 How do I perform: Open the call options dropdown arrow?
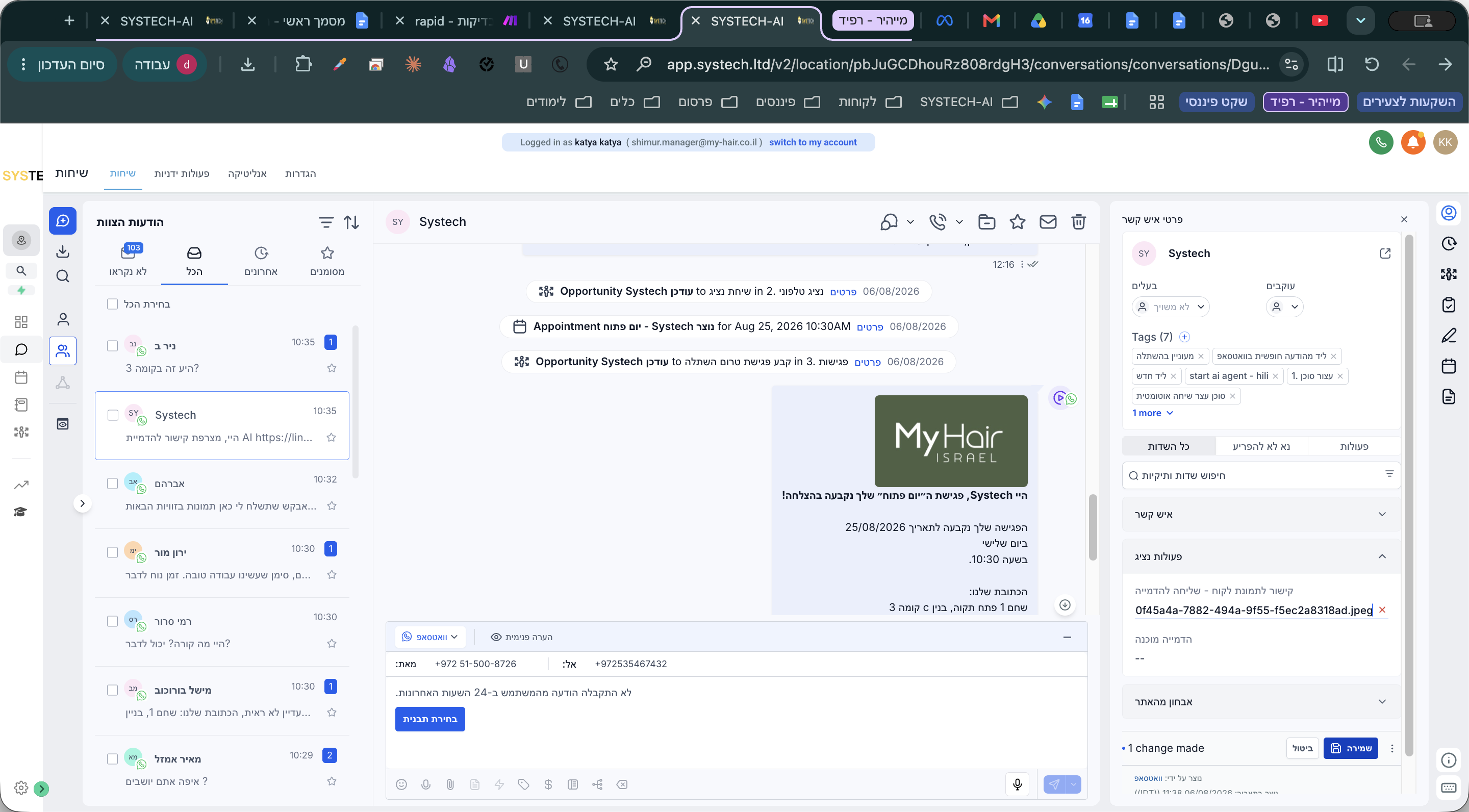point(959,222)
